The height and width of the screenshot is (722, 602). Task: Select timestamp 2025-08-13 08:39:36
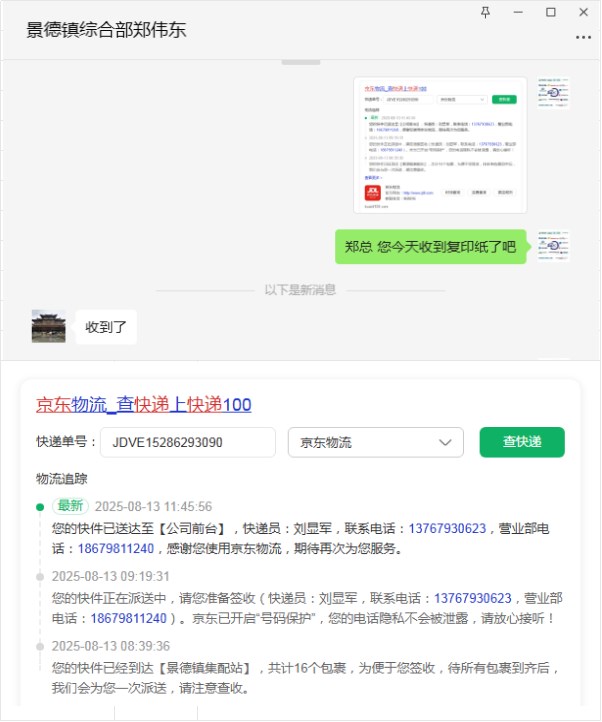(x=111, y=646)
